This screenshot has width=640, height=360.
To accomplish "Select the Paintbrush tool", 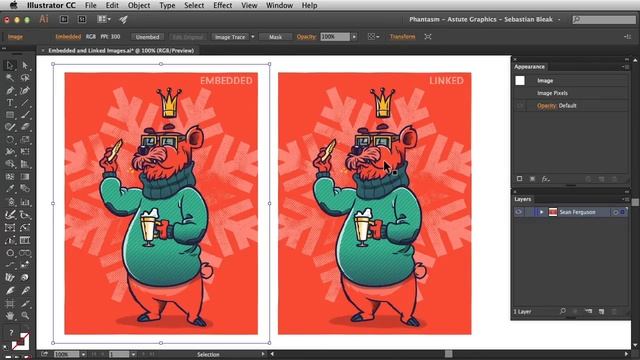I will click(25, 115).
